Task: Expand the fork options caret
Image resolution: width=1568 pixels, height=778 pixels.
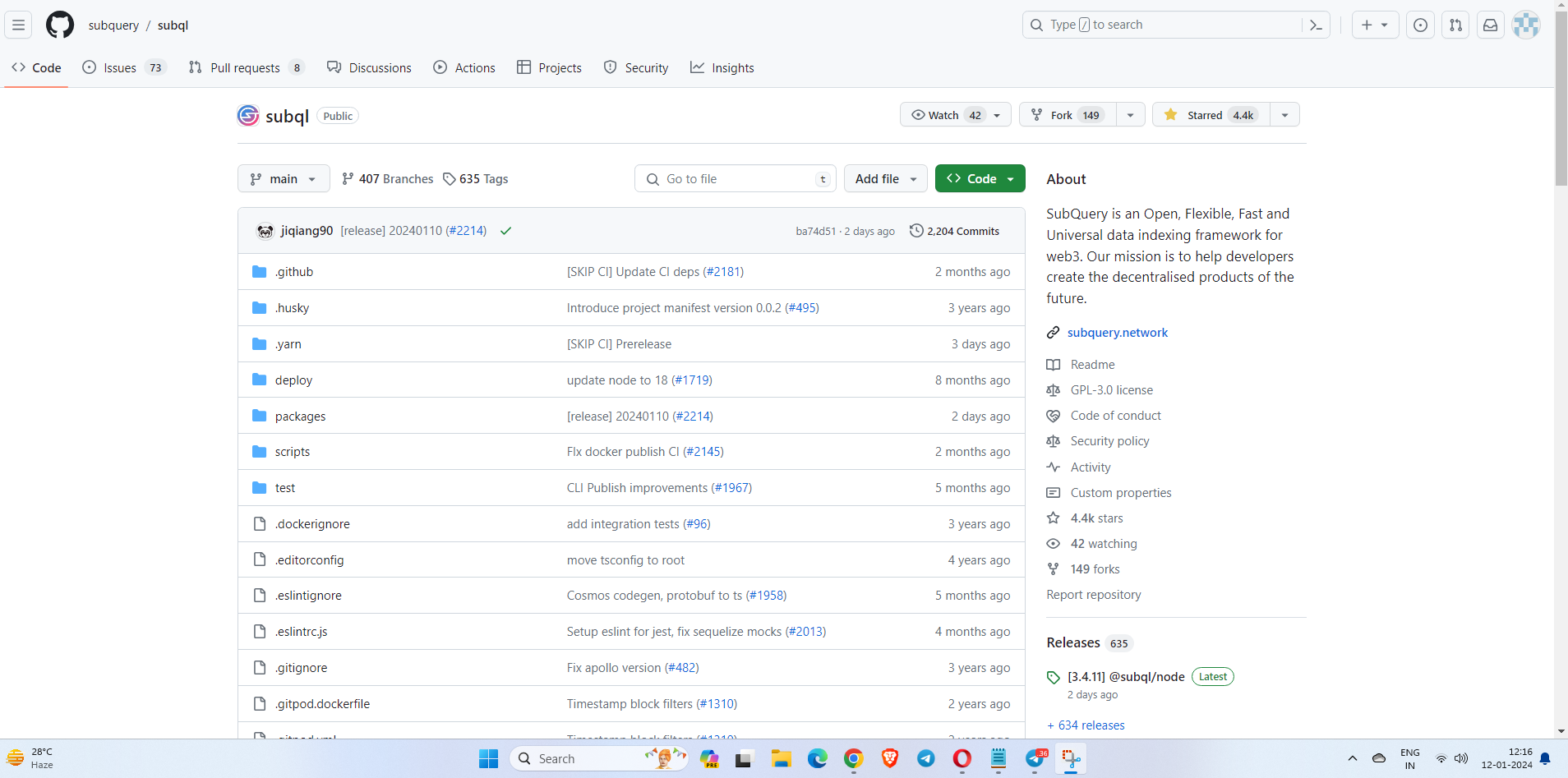Action: pos(1131,115)
